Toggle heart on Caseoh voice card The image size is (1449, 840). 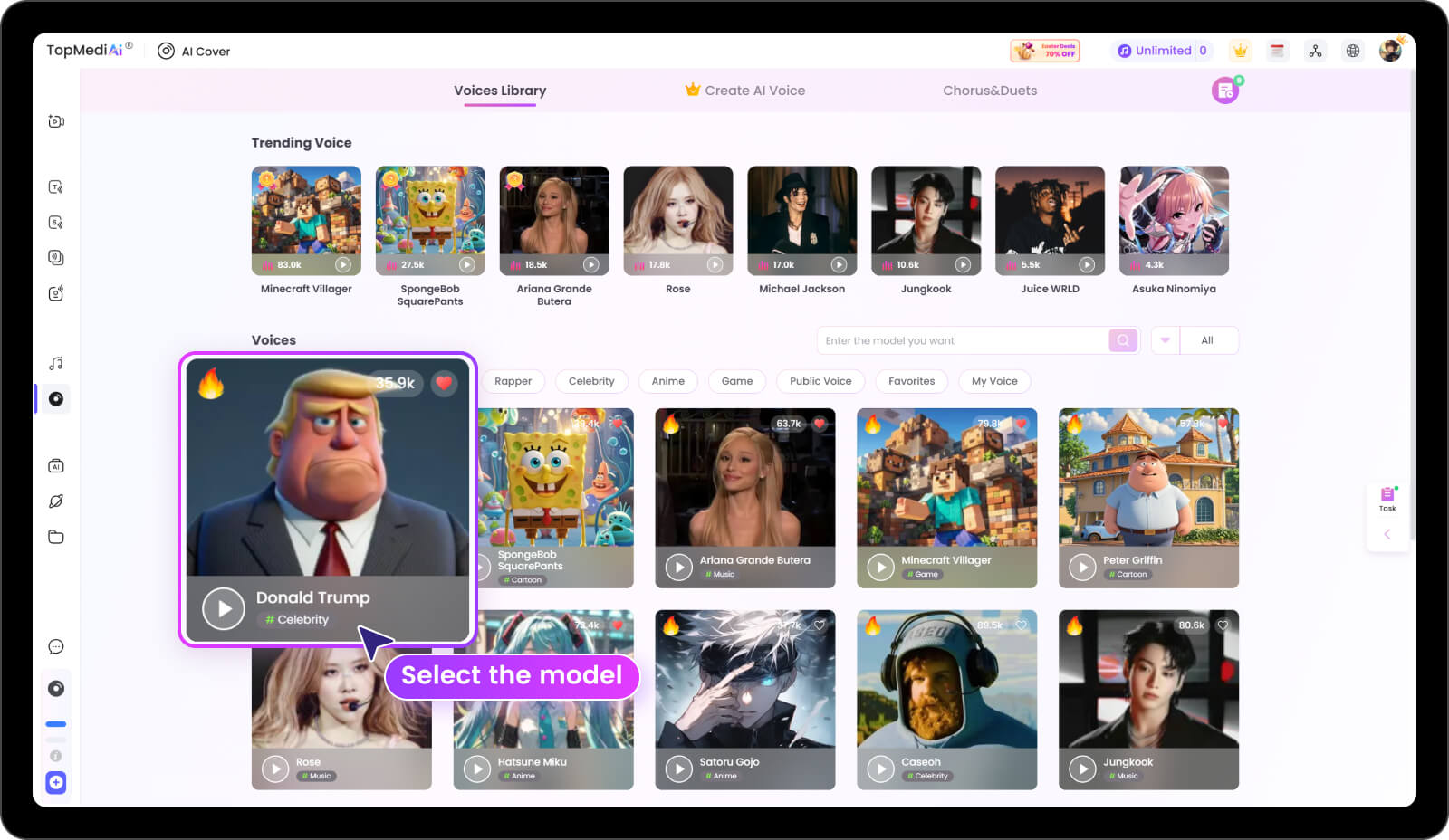(1022, 625)
